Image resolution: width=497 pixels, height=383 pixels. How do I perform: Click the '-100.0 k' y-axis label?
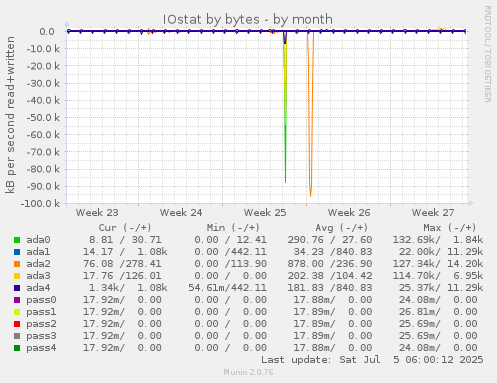(40, 203)
